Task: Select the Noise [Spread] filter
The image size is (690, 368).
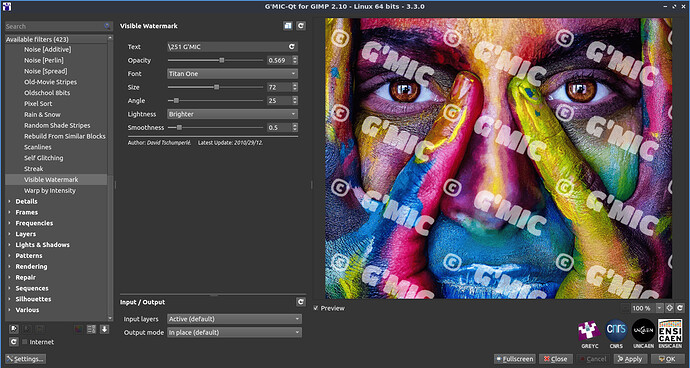Action: click(x=45, y=71)
